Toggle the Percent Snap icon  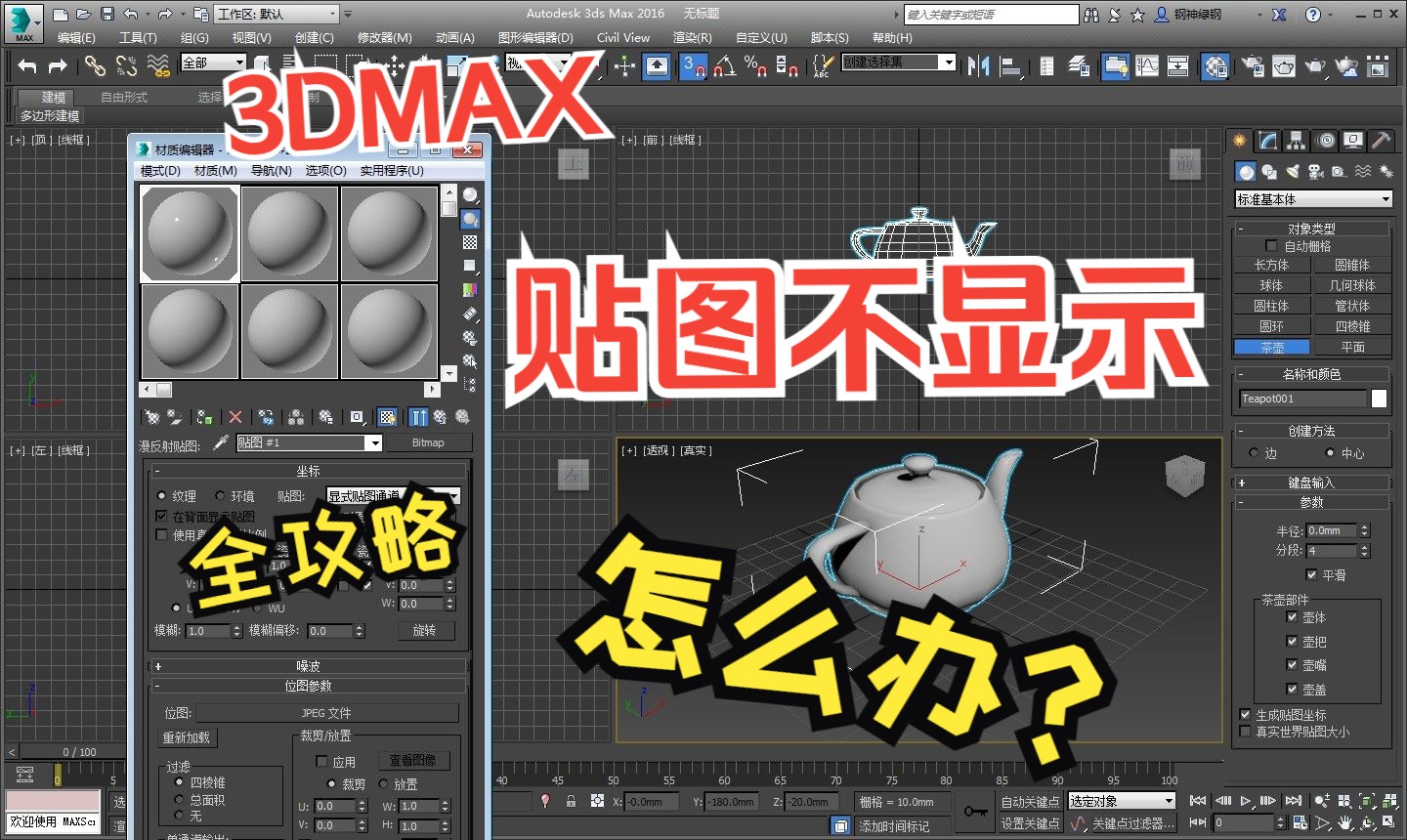[755, 65]
